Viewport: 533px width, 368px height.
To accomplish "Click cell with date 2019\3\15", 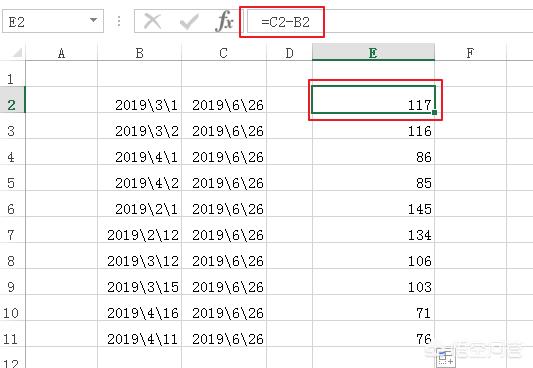I will [x=139, y=282].
